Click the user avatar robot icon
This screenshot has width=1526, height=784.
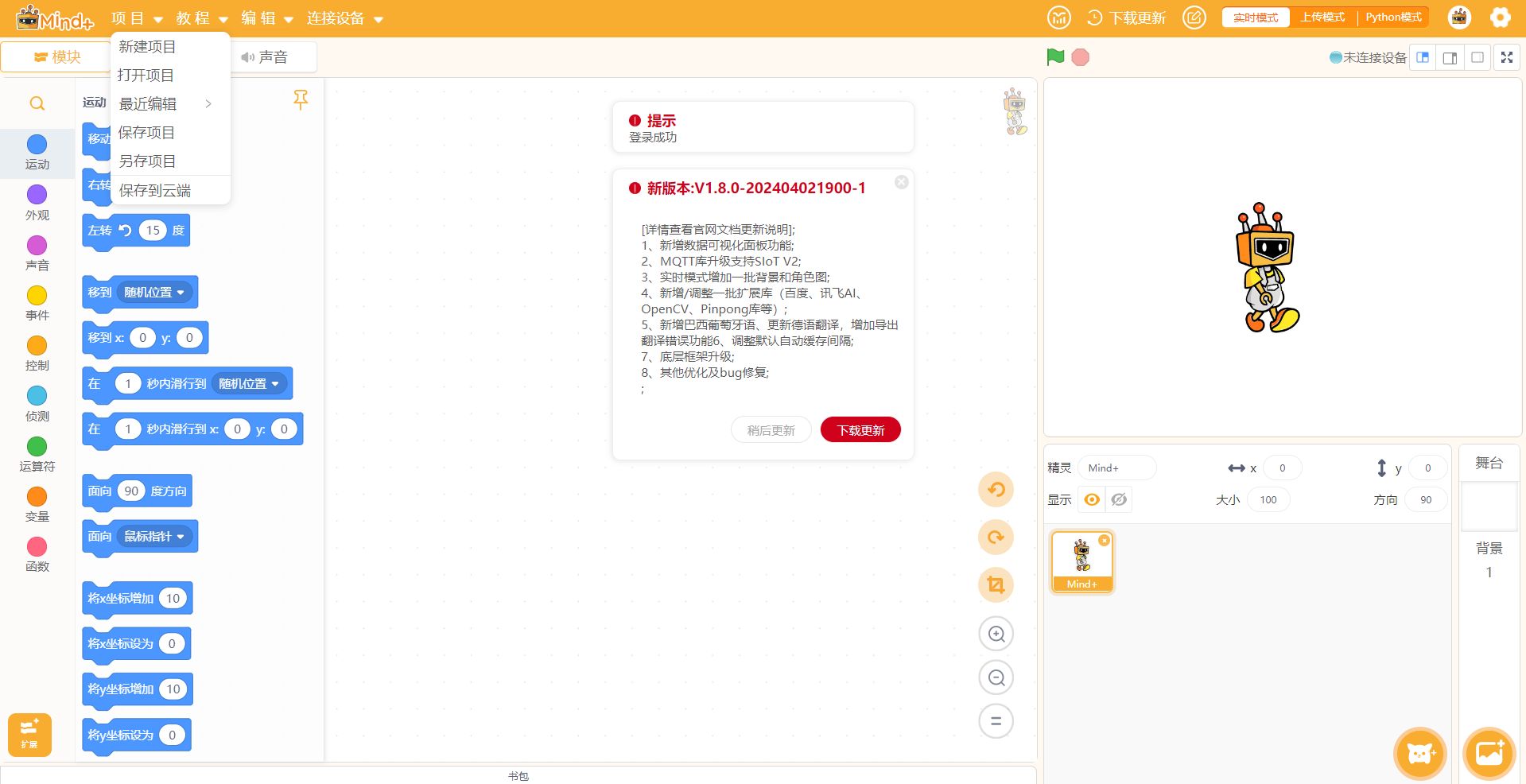click(1459, 17)
